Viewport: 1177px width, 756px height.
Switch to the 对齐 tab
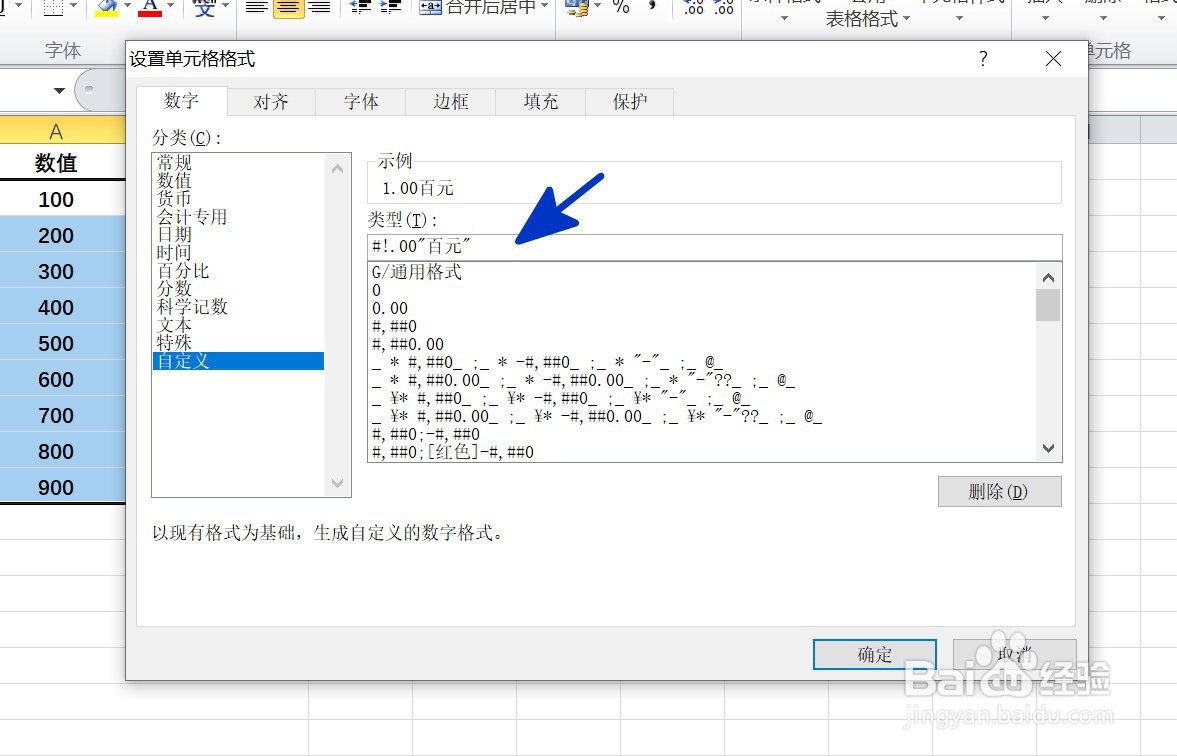271,101
